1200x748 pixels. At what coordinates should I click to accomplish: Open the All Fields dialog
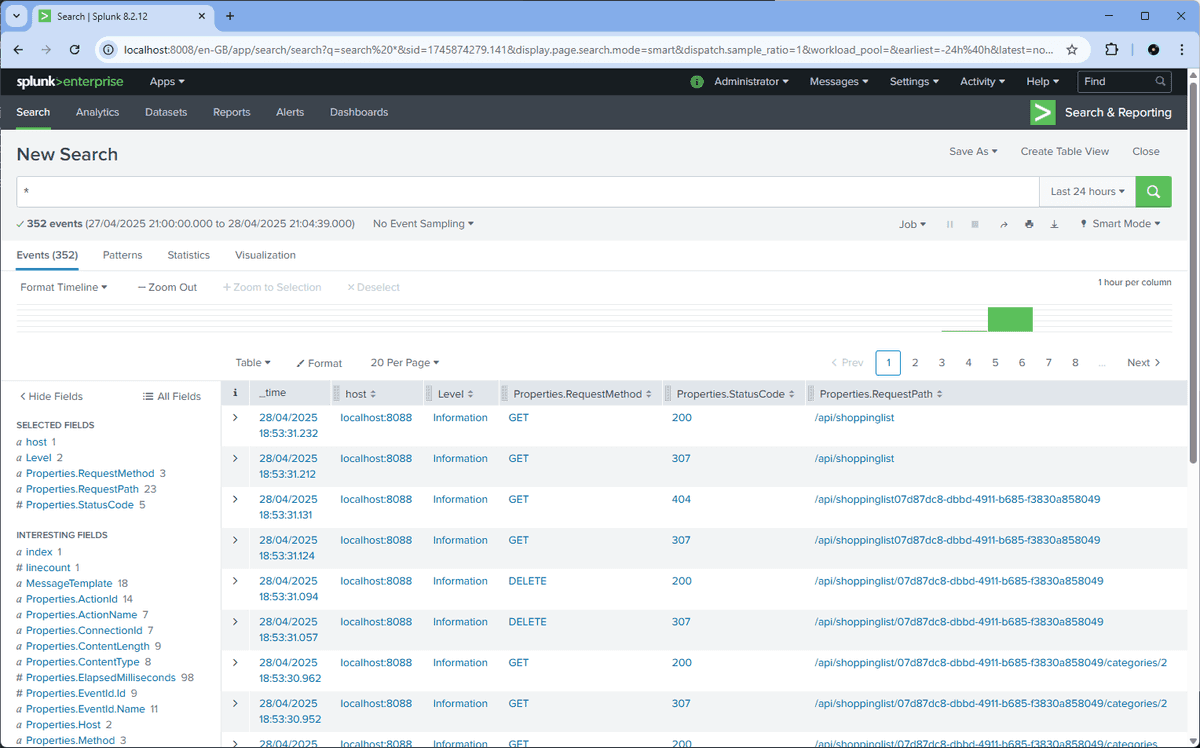178,396
